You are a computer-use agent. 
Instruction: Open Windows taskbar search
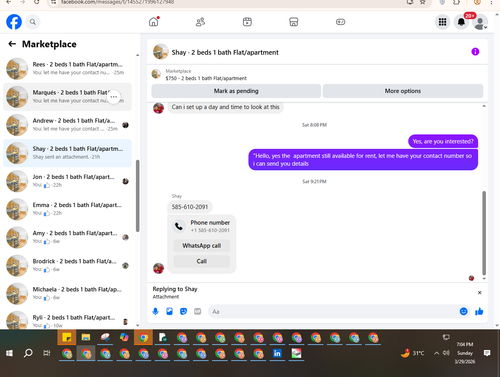tap(28, 353)
